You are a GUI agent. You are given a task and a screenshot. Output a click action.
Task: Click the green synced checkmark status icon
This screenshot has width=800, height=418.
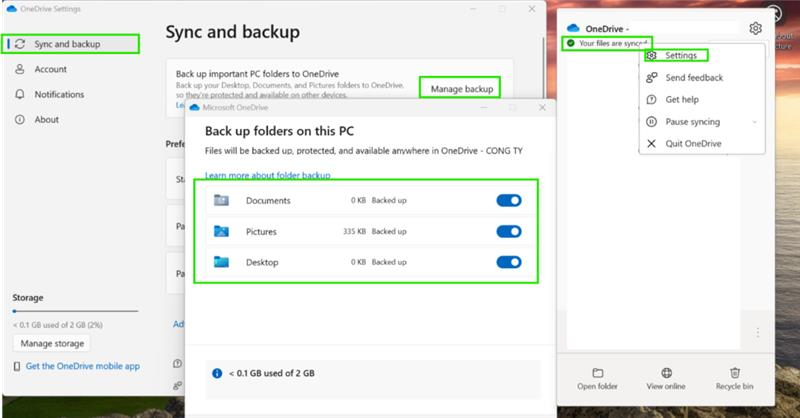click(570, 43)
